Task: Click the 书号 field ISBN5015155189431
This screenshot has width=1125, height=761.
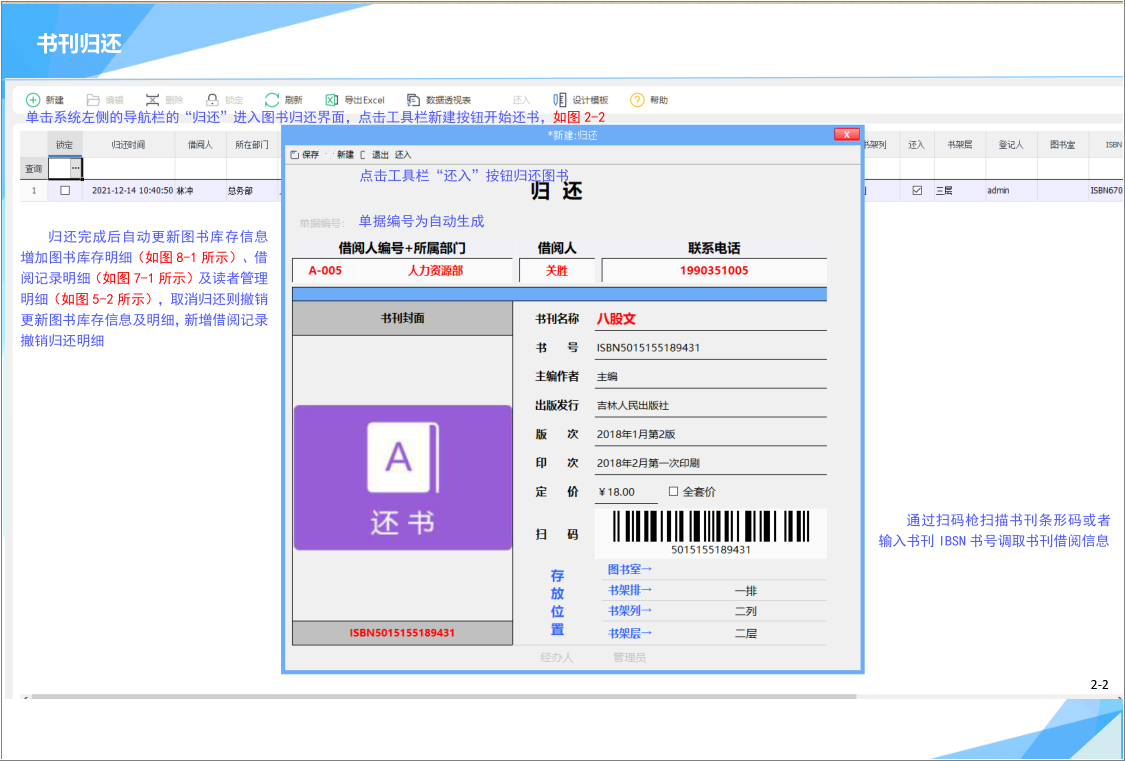Action: (710, 348)
